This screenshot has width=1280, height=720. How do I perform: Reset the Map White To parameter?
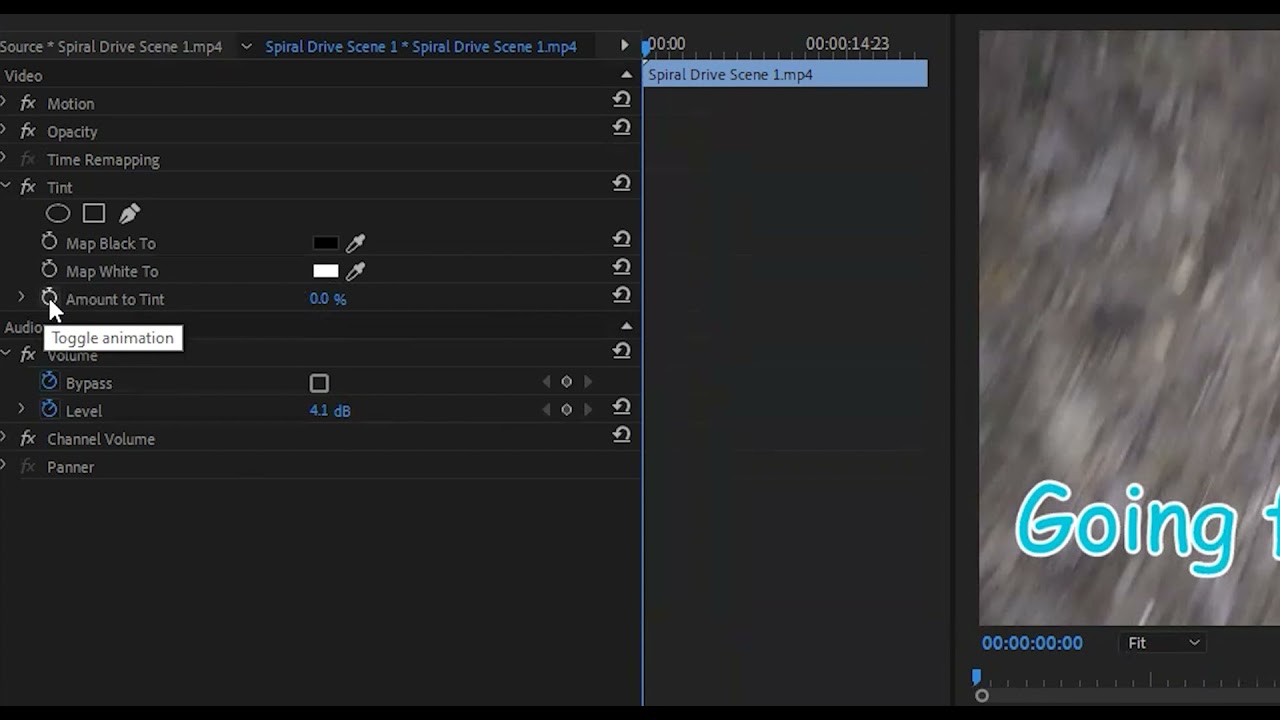(621, 267)
